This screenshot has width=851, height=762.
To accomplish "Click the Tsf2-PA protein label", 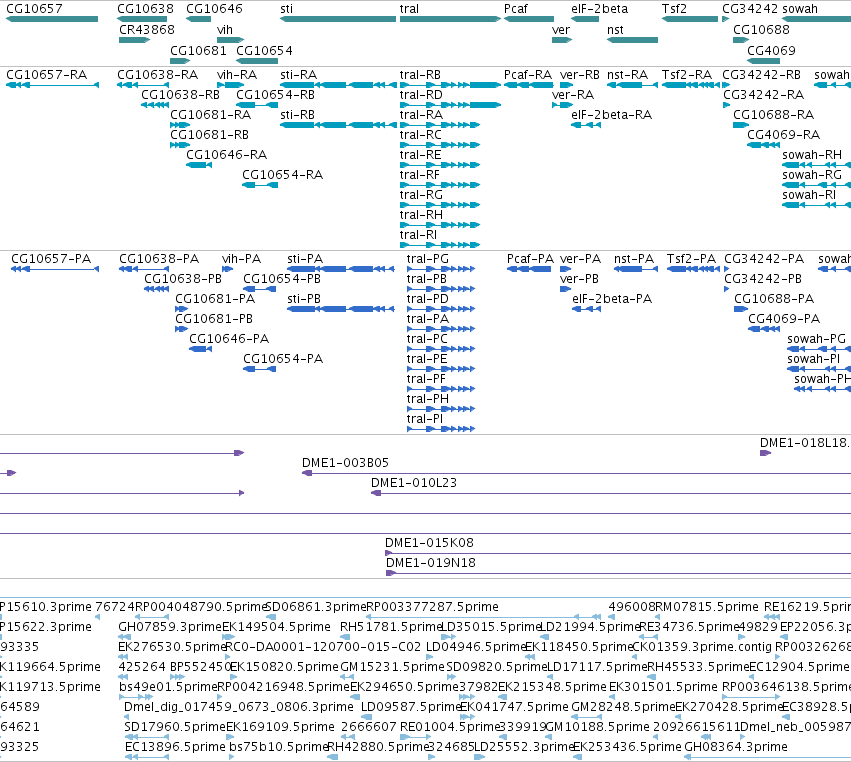I will (691, 259).
